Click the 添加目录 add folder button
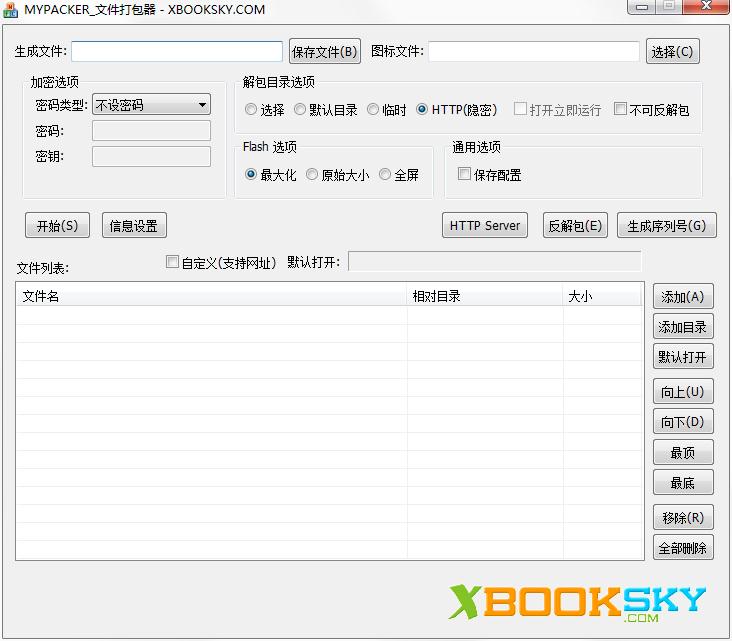732x641 pixels. click(683, 326)
